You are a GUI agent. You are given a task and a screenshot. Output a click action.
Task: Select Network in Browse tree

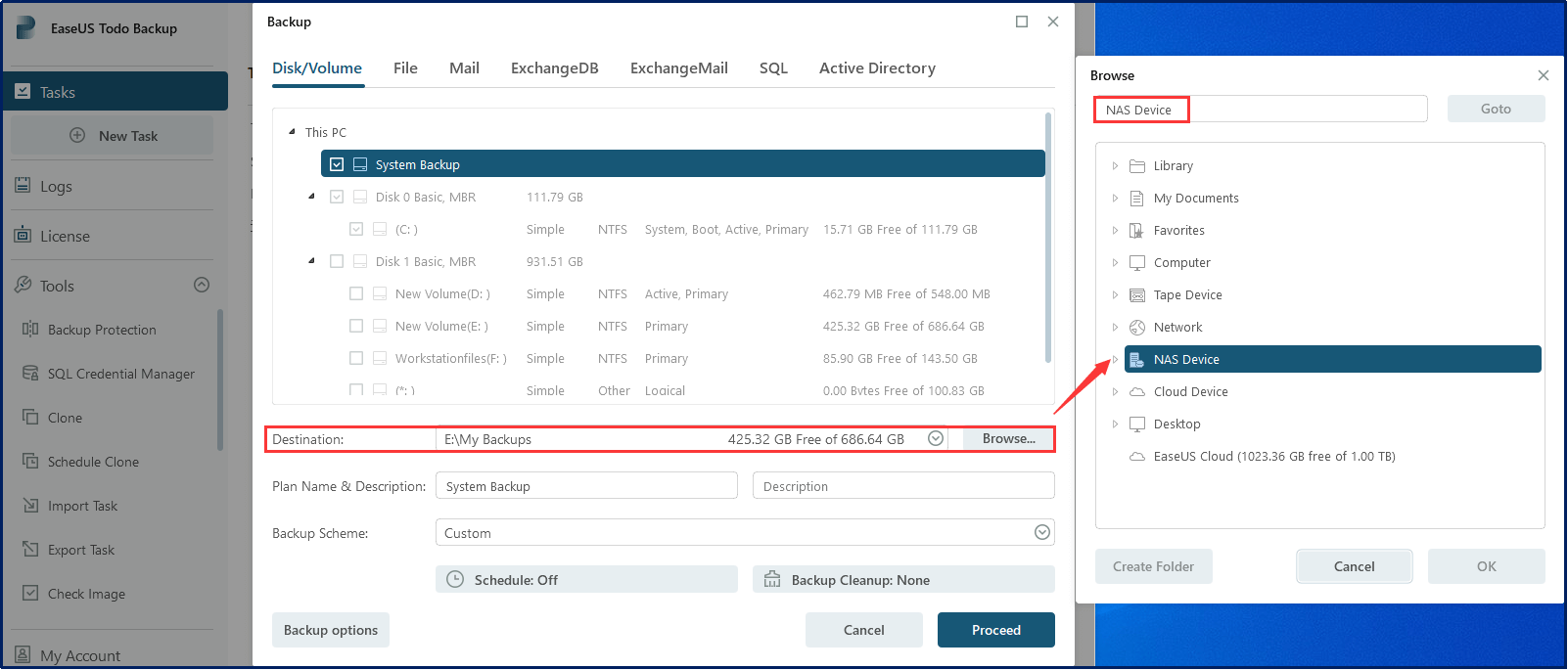(x=1177, y=327)
